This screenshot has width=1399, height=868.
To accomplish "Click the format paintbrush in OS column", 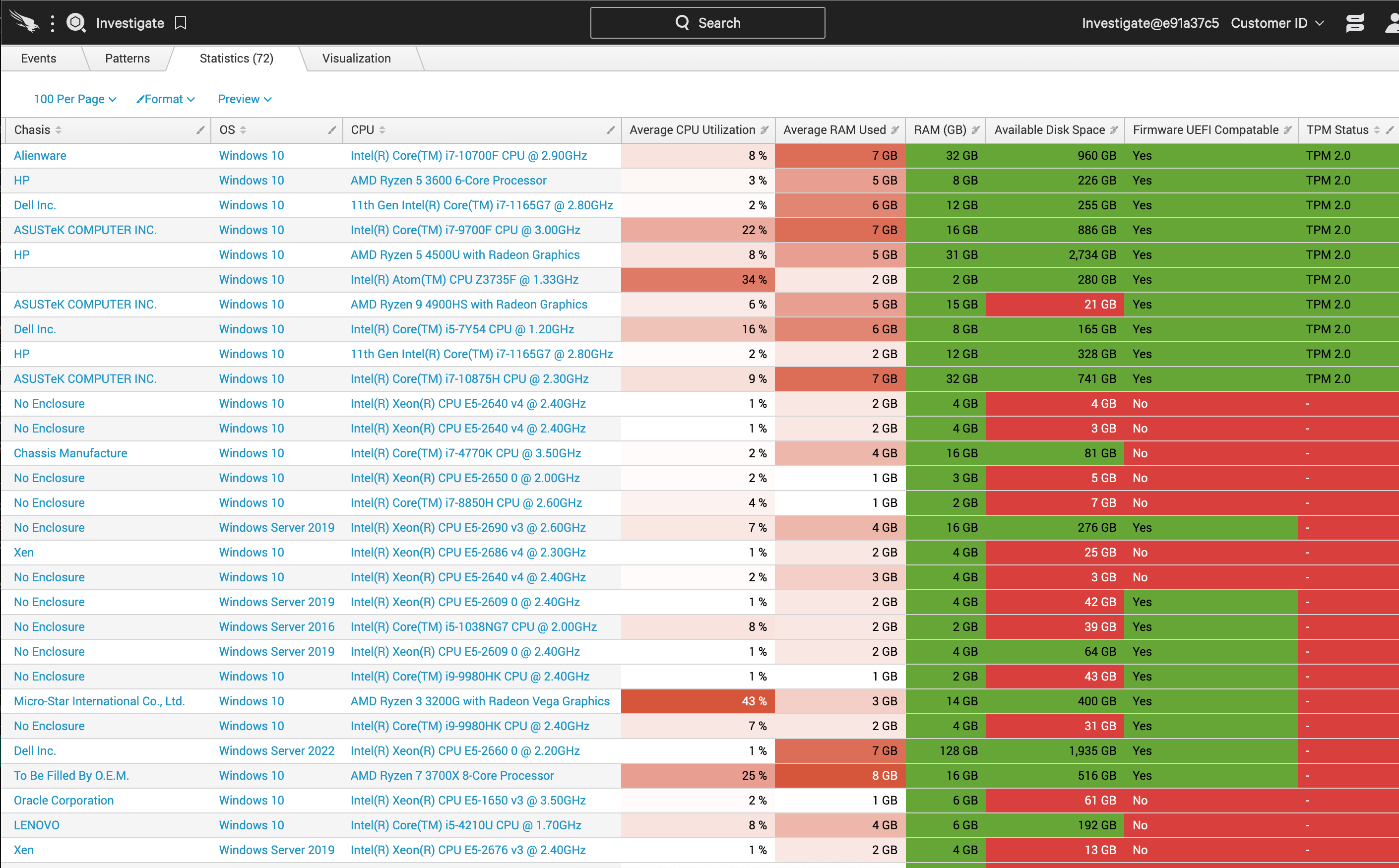I will click(332, 130).
